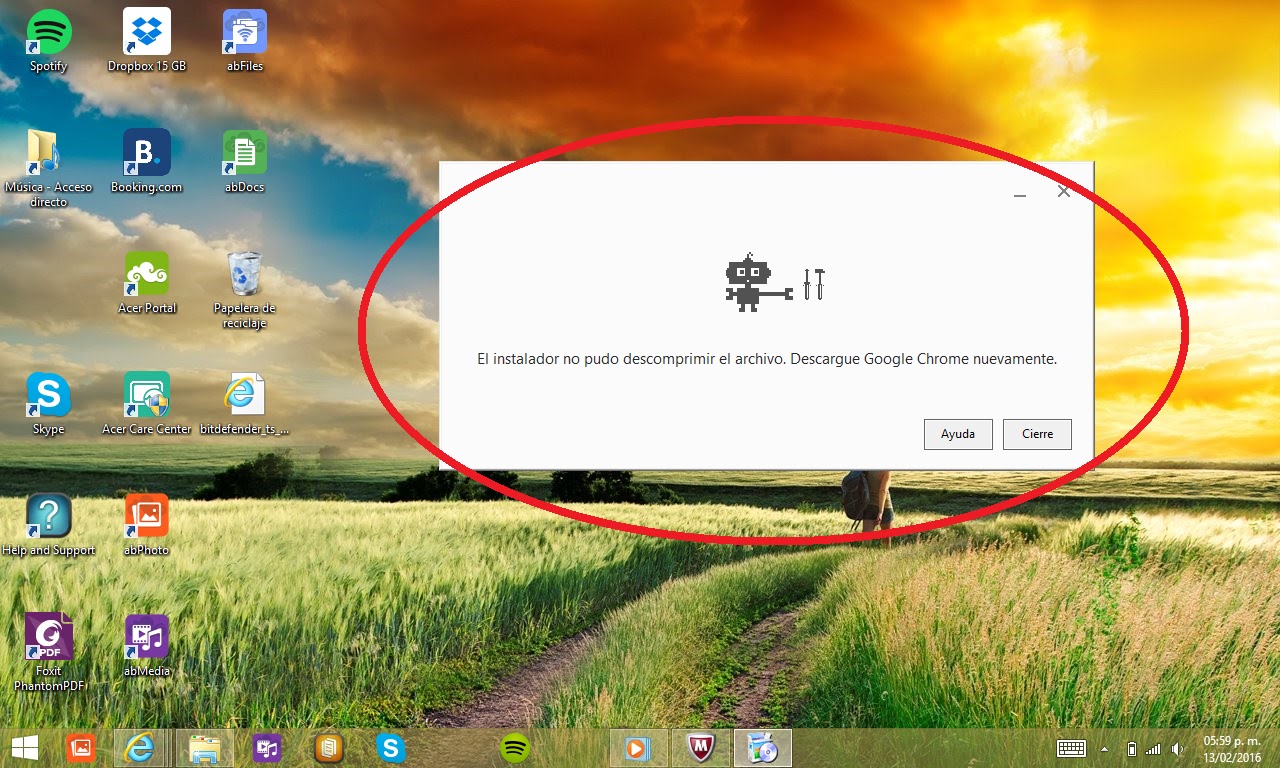Viewport: 1280px width, 768px height.
Task: Open File Explorer from the taskbar
Action: tap(205, 748)
